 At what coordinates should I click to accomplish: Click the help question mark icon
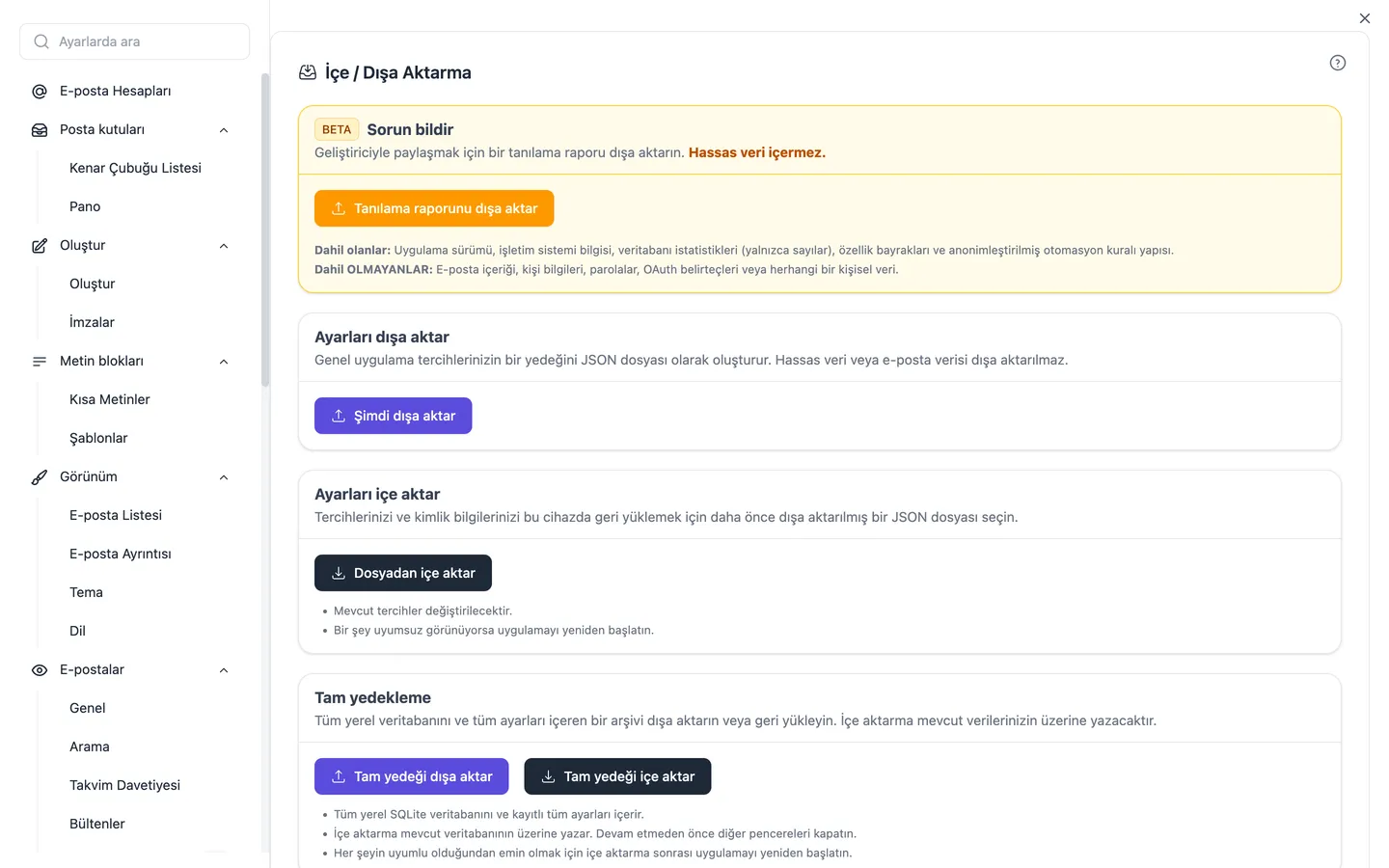[x=1337, y=63]
